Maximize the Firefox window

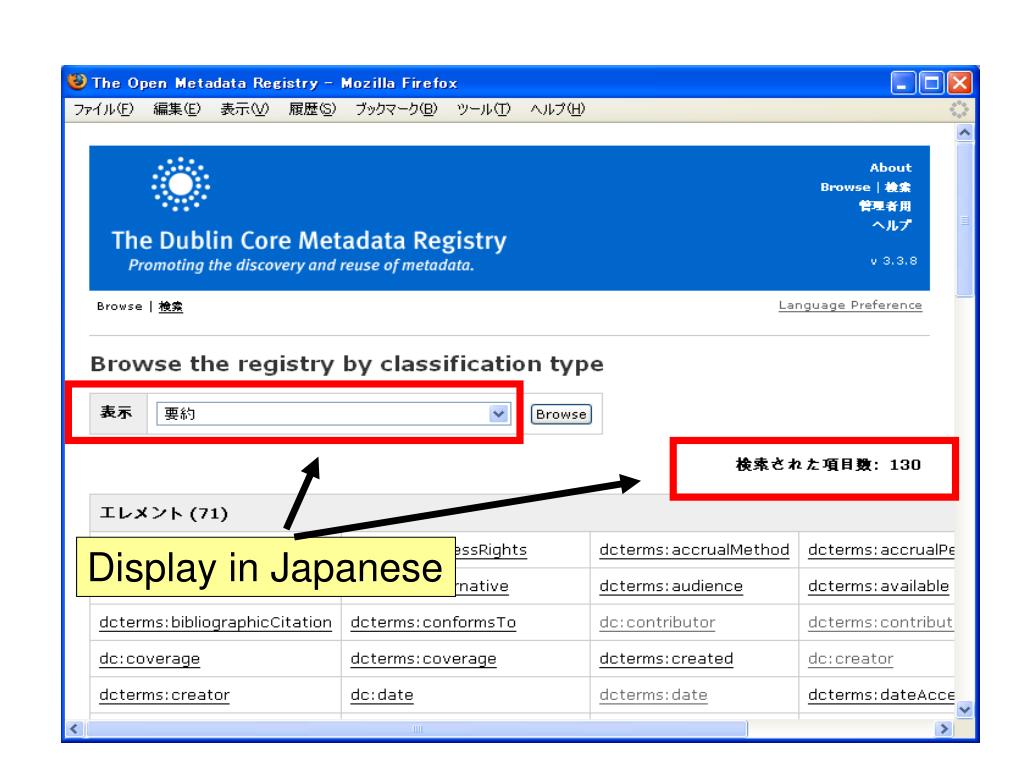[x=931, y=83]
